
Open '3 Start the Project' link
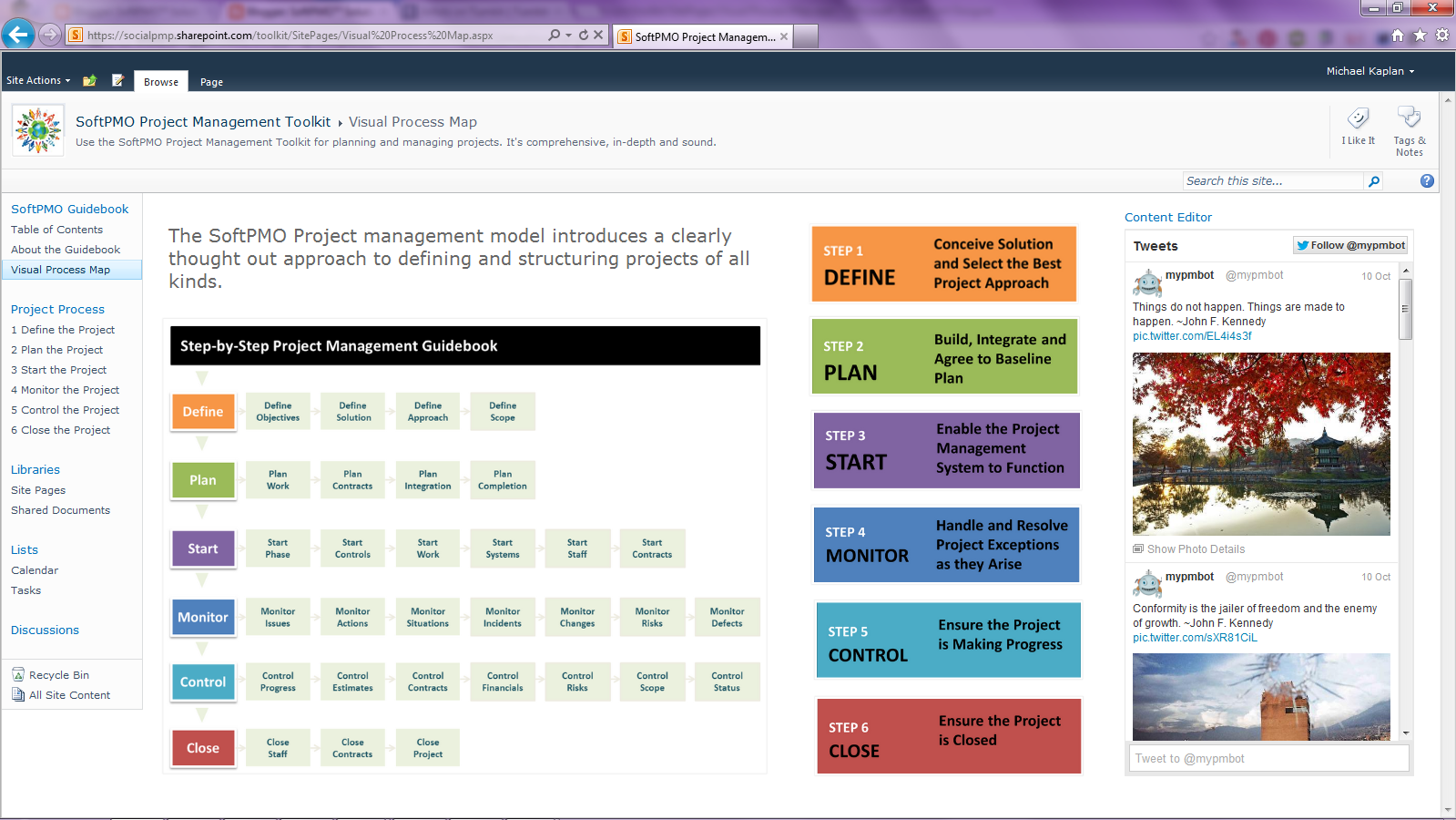[58, 370]
